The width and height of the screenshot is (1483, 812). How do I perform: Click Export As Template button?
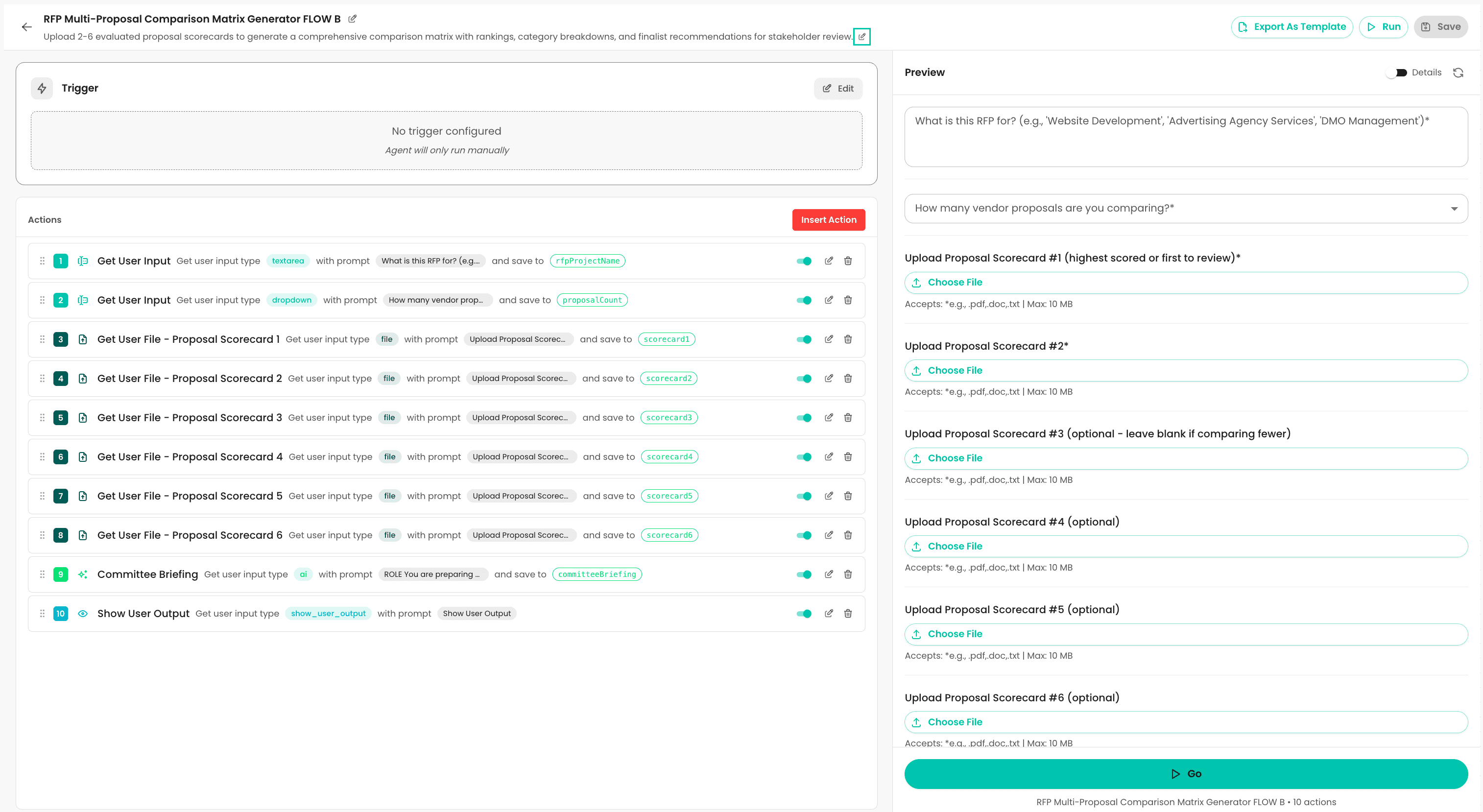tap(1292, 26)
